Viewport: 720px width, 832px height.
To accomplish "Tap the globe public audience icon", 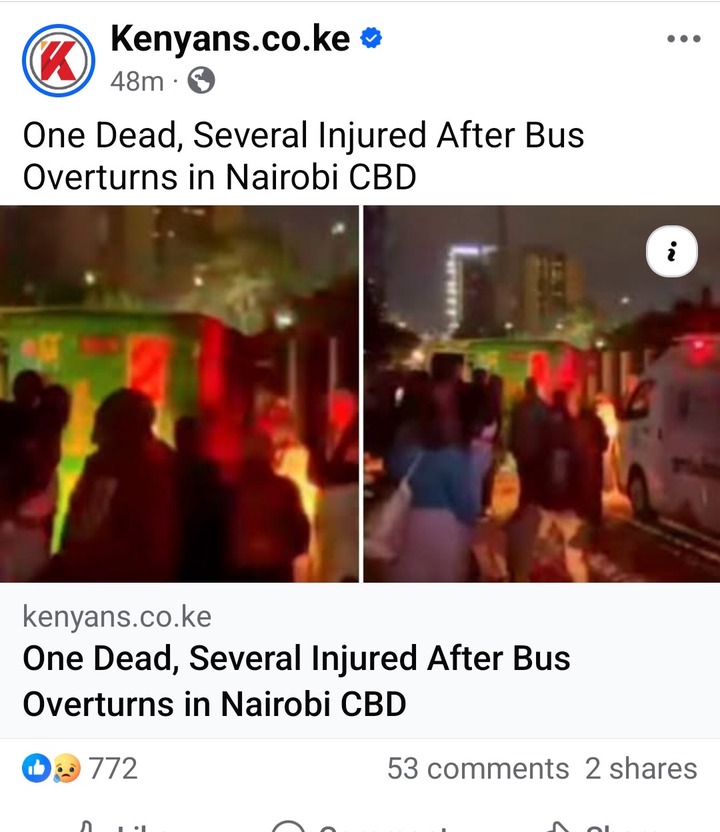I will [202, 81].
